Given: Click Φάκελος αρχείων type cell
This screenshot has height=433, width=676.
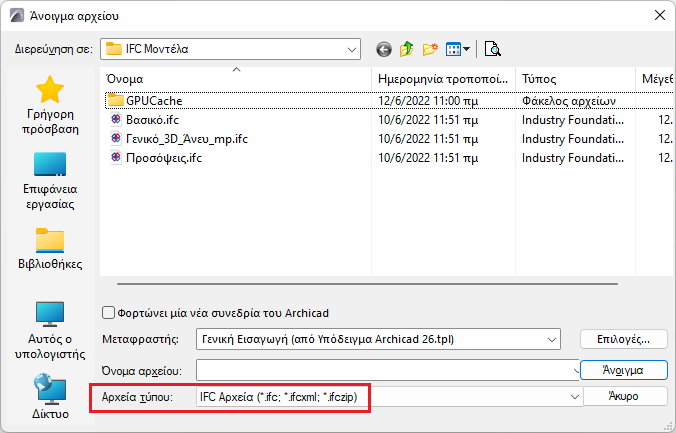Looking at the screenshot, I should 569,100.
